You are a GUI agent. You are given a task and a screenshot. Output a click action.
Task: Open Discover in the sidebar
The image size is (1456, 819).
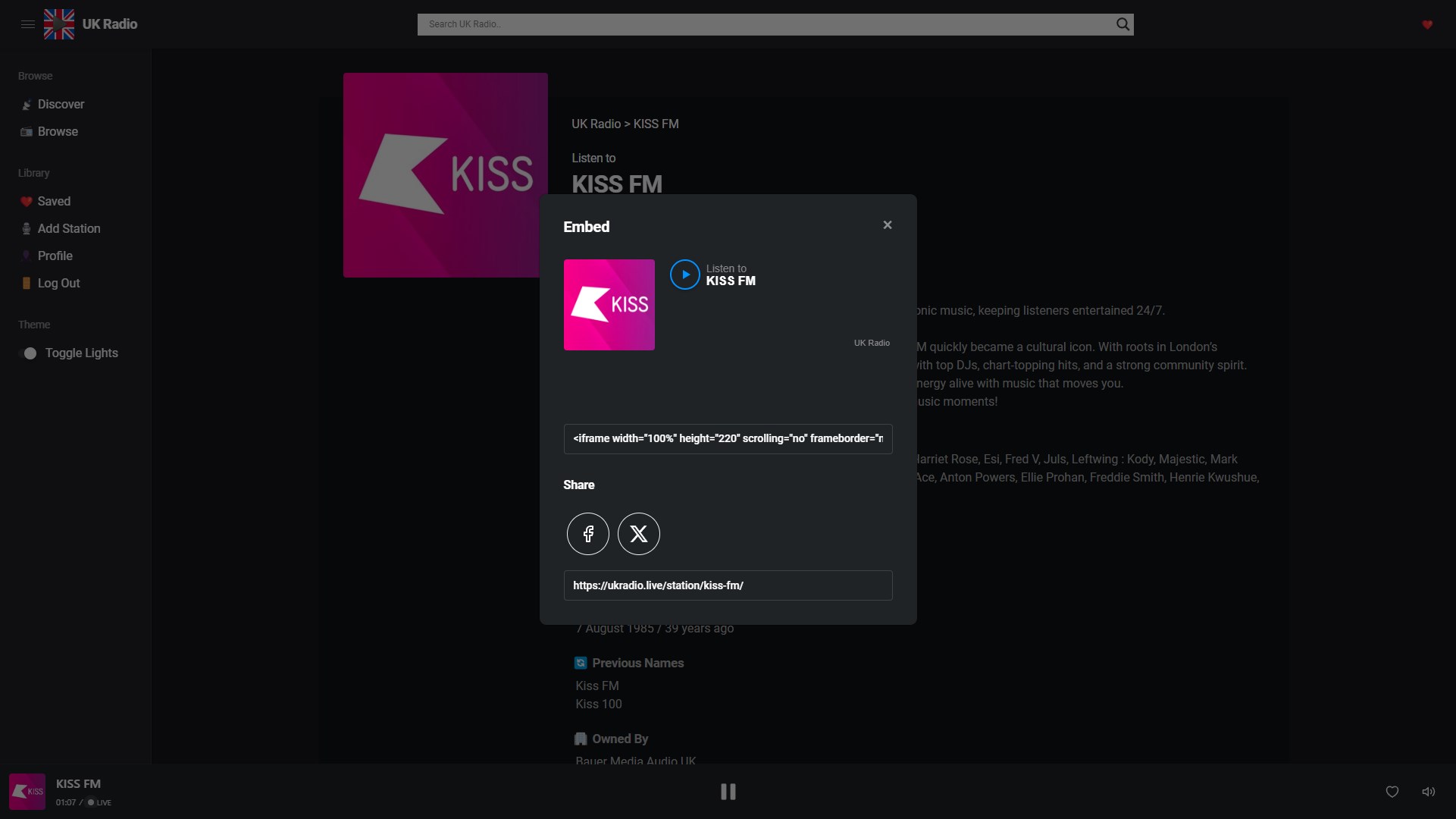(x=61, y=105)
